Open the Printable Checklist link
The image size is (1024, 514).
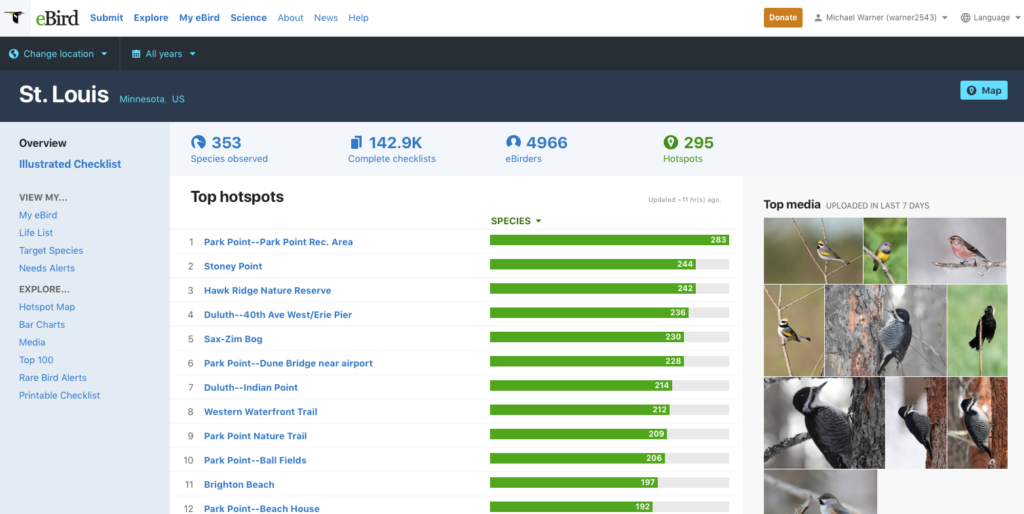[x=59, y=395]
